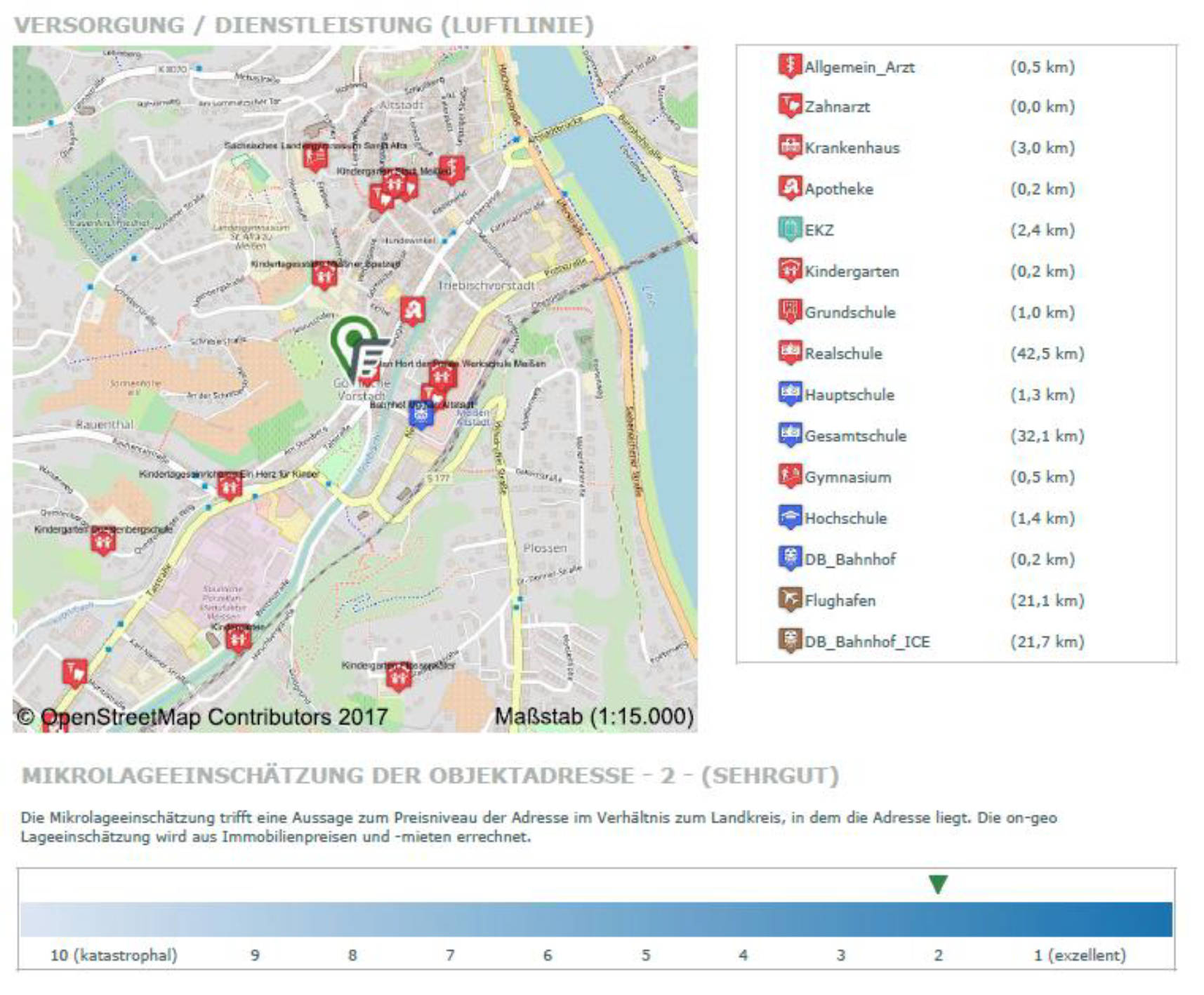Click the Gesamtschule distance '(32,1 km)'
This screenshot has width=1204, height=995.
[1047, 436]
